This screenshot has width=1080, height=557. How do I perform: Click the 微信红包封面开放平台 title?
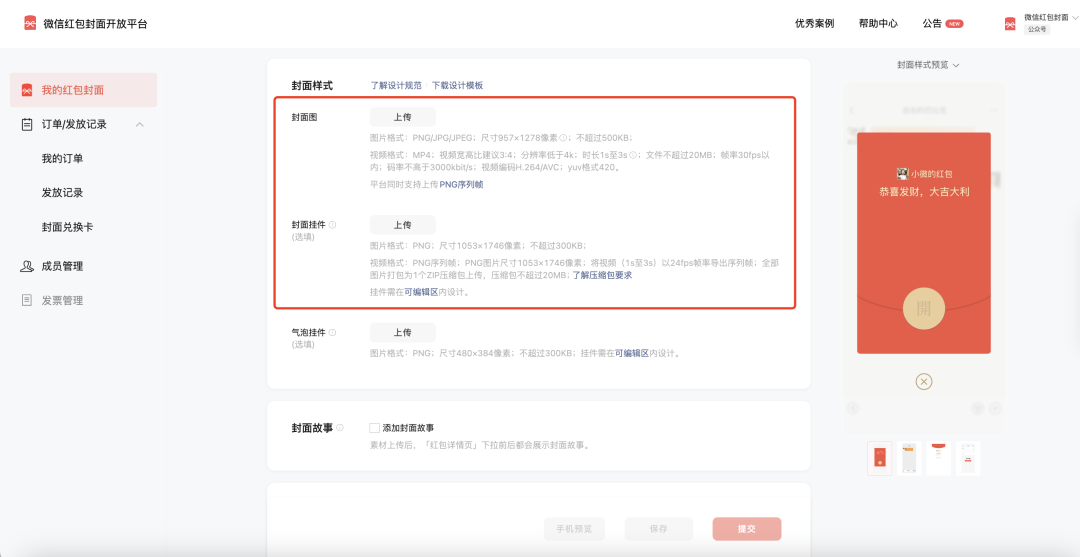(95, 23)
